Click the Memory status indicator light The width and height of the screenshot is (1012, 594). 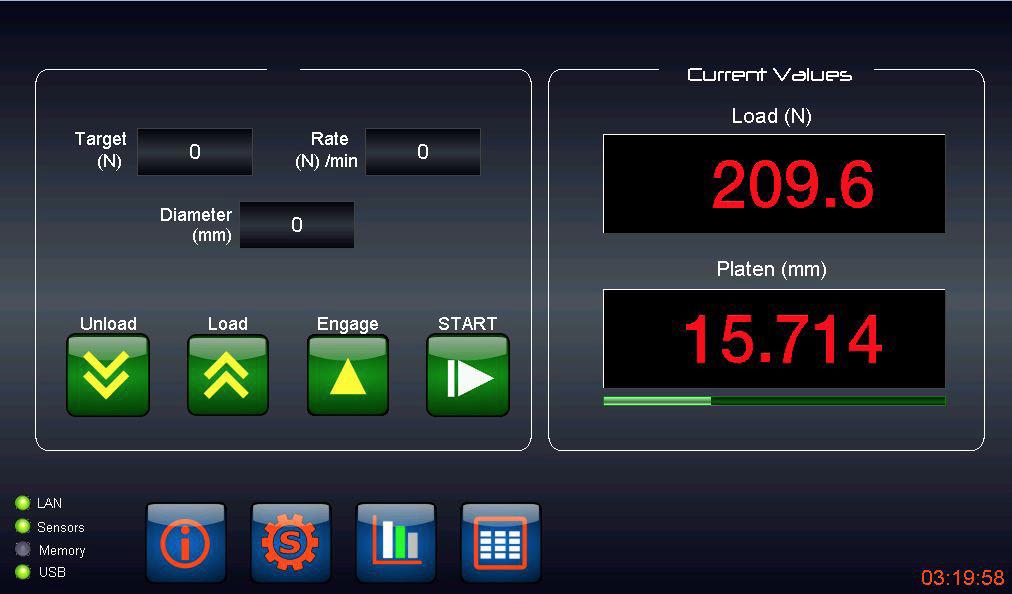pyautogui.click(x=22, y=549)
